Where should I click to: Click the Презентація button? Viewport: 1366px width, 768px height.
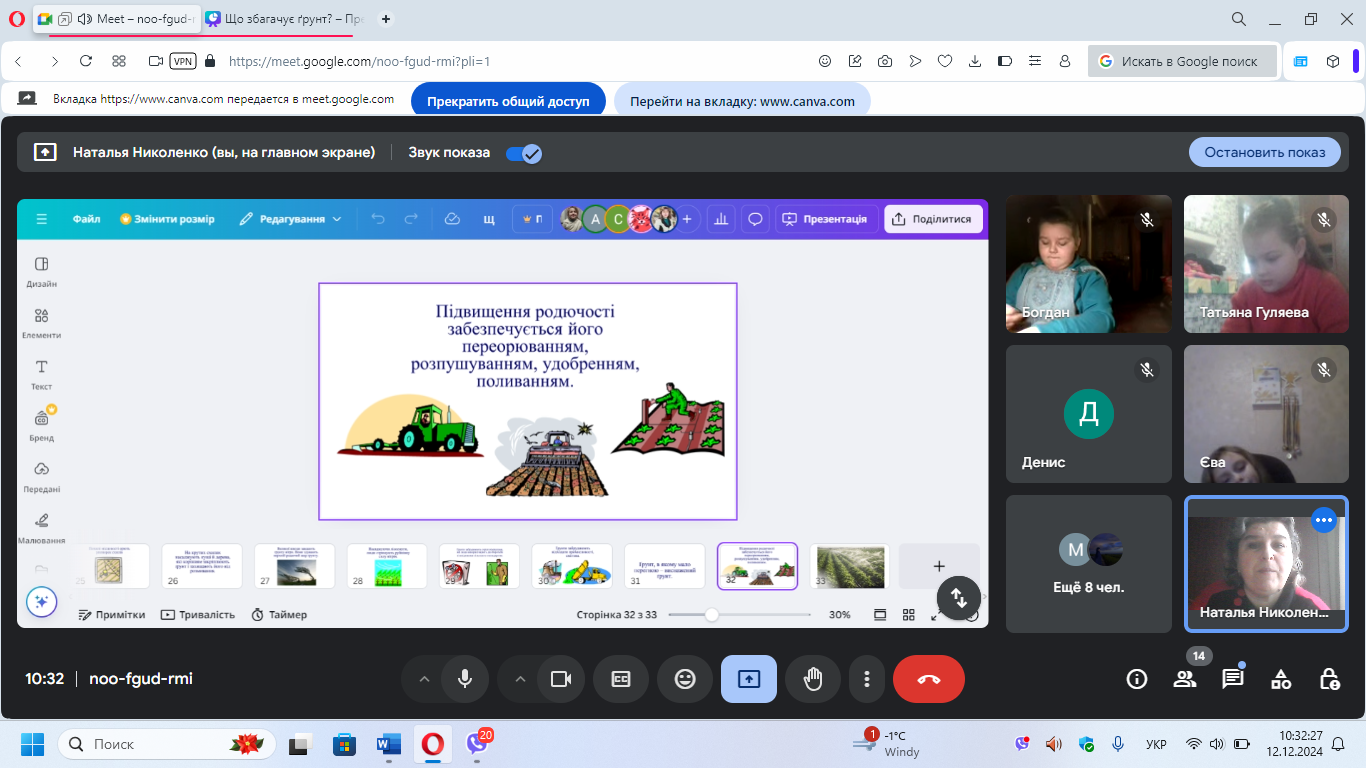tap(827, 219)
